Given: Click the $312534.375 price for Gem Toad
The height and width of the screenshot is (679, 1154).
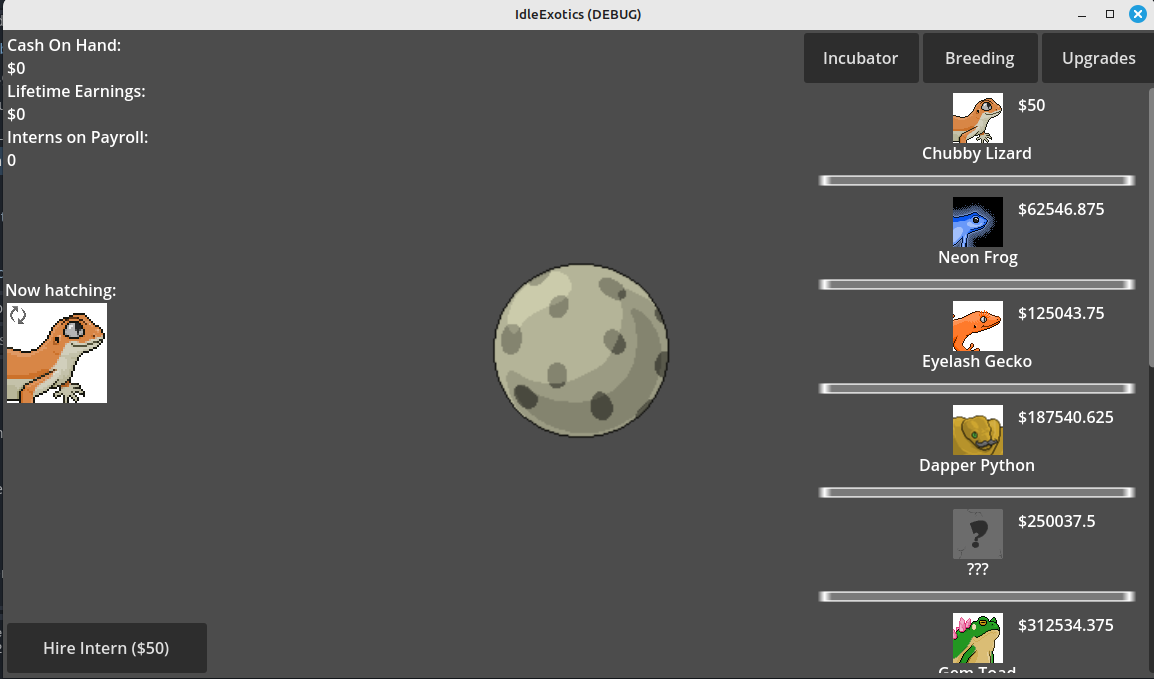Looking at the screenshot, I should point(1065,625).
